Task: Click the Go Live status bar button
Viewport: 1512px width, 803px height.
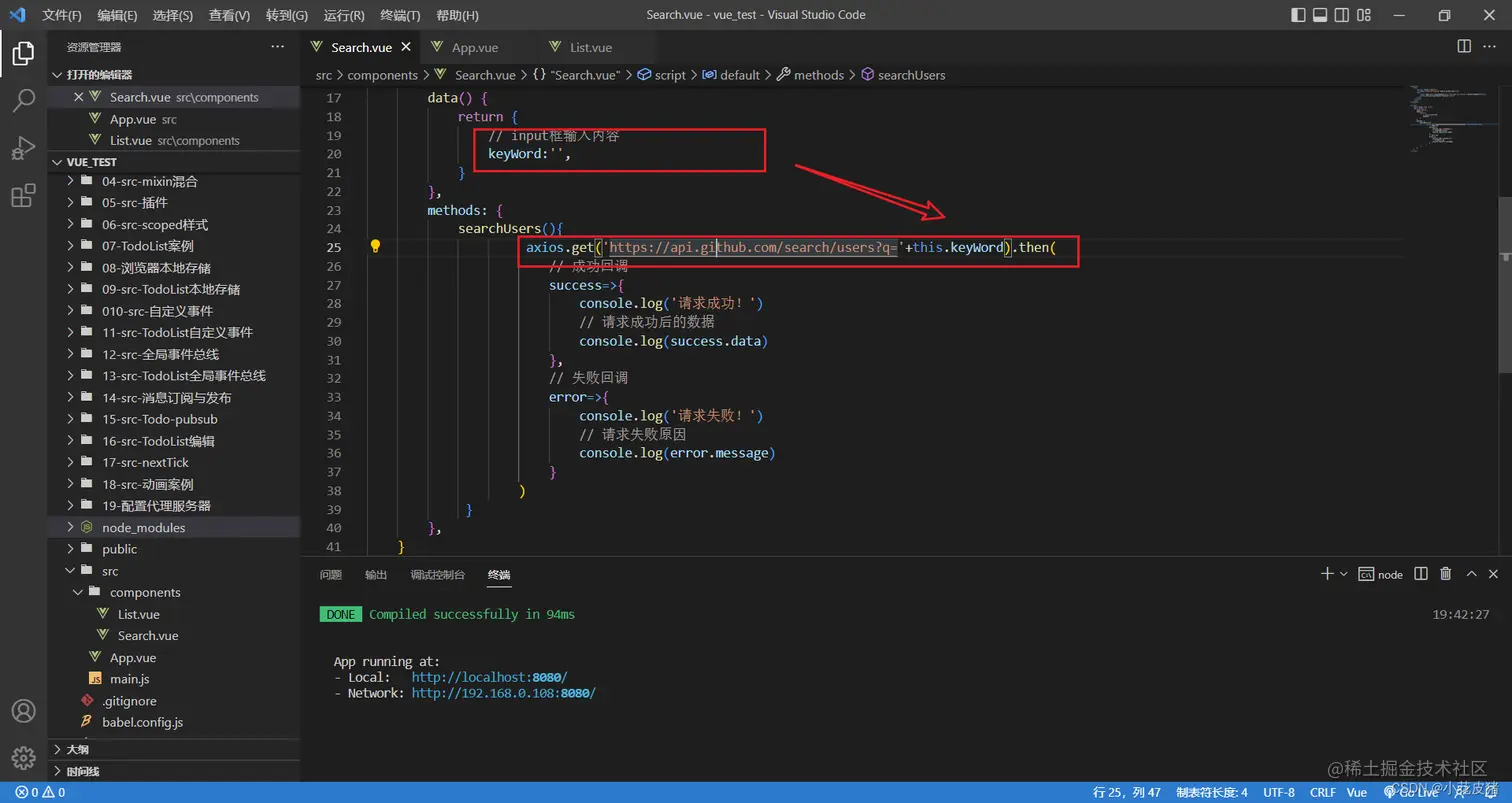Action: coord(1410,792)
